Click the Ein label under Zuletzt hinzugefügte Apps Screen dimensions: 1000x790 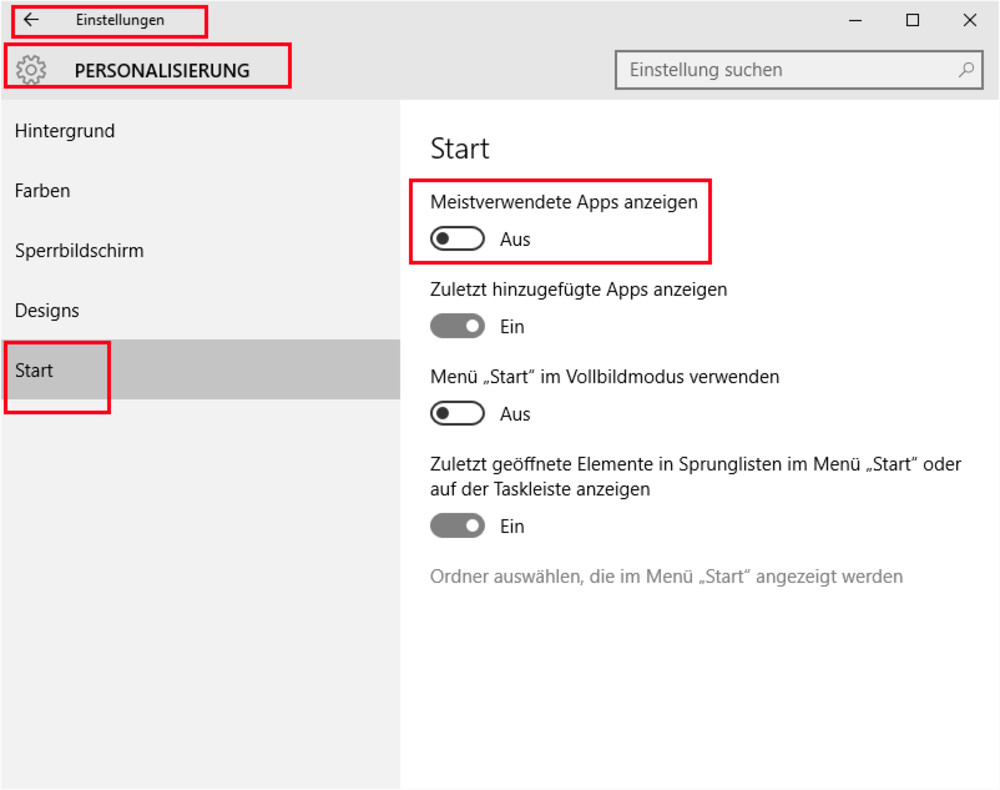[x=512, y=326]
